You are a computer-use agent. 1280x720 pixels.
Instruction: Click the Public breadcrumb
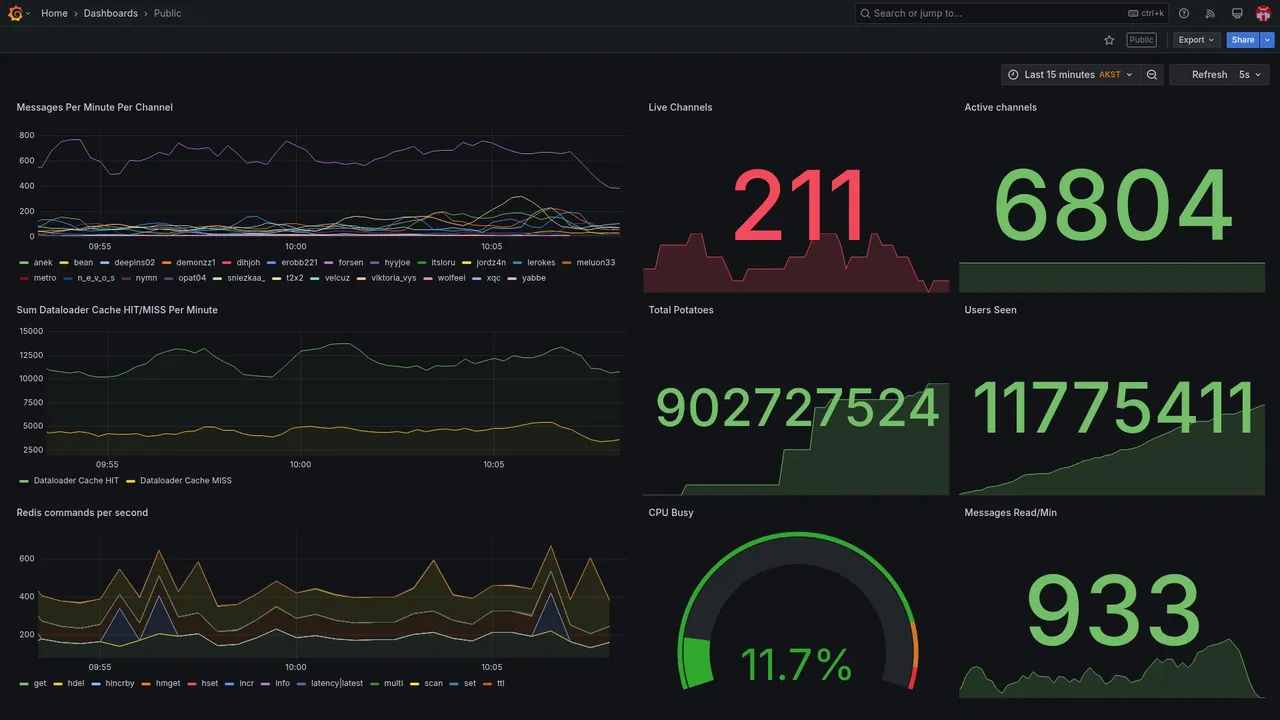click(168, 13)
